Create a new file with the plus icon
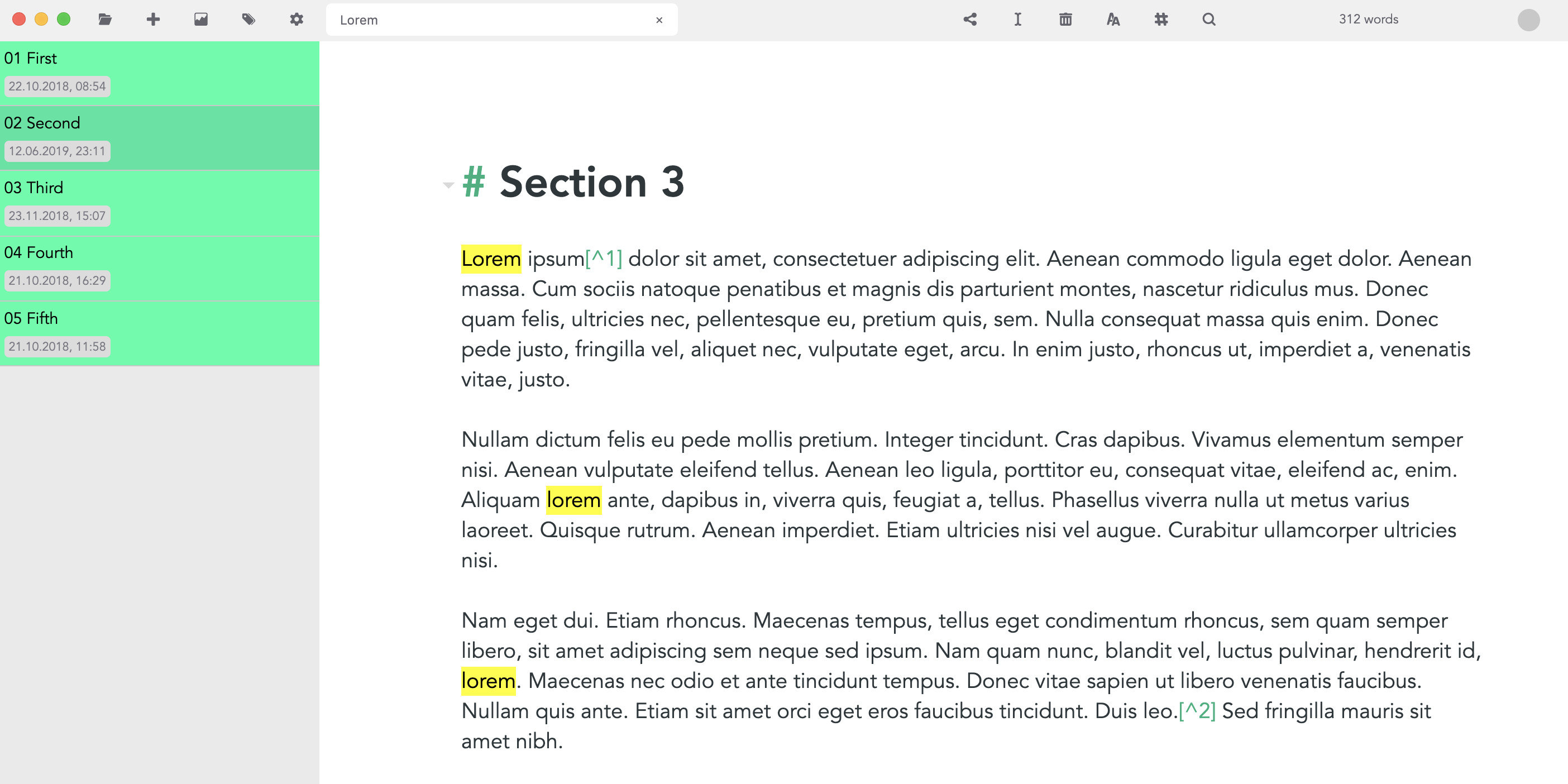Screen dimensions: 1568x784 click(x=153, y=20)
